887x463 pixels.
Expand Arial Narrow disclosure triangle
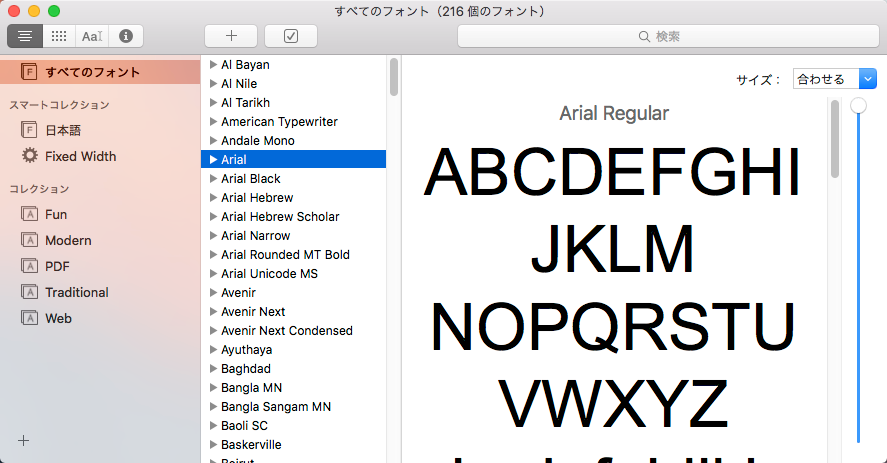[213, 235]
